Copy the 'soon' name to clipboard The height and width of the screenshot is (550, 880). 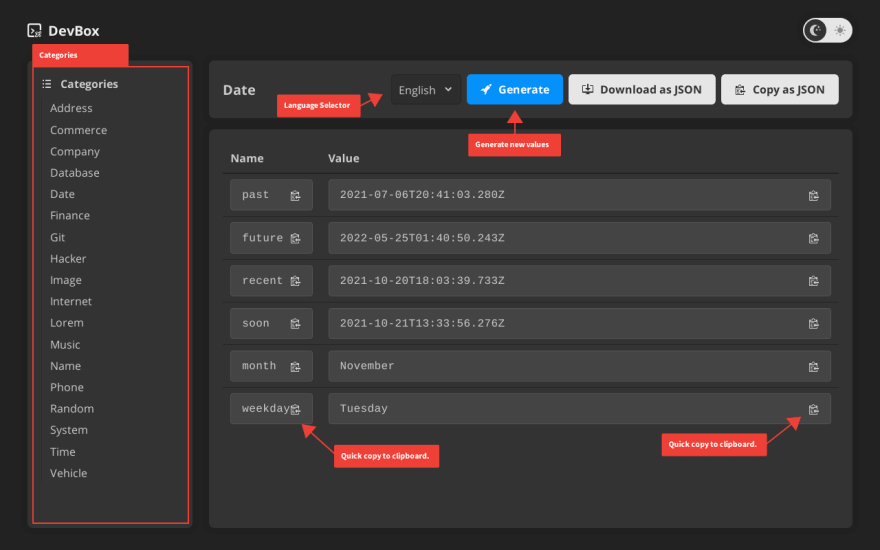[295, 324]
